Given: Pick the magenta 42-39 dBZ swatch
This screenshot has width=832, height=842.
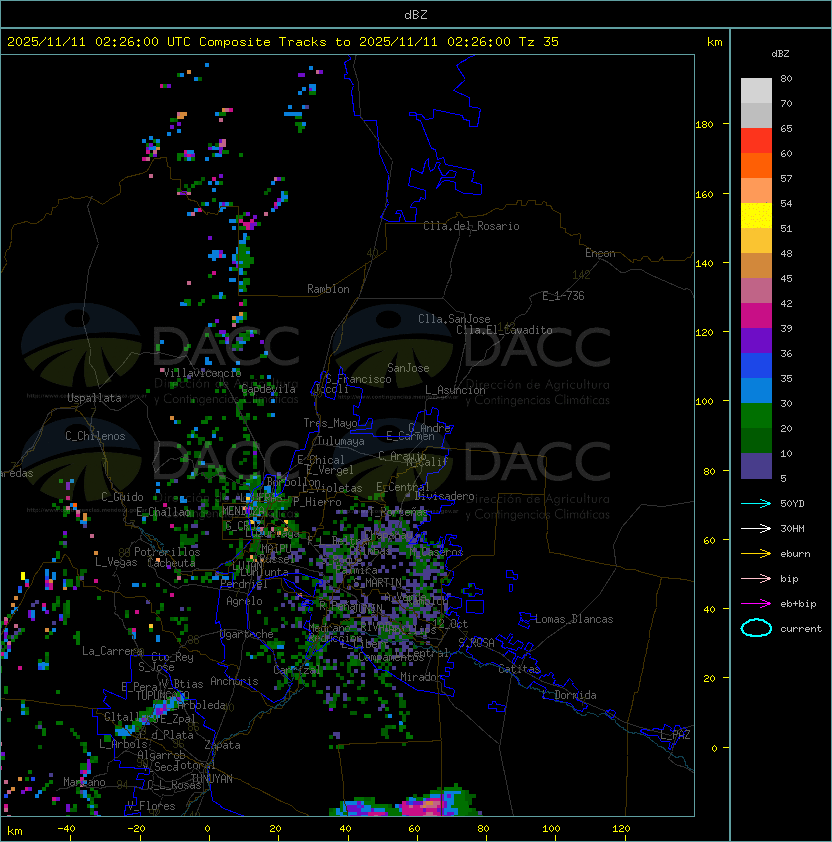Looking at the screenshot, I should tap(756, 316).
